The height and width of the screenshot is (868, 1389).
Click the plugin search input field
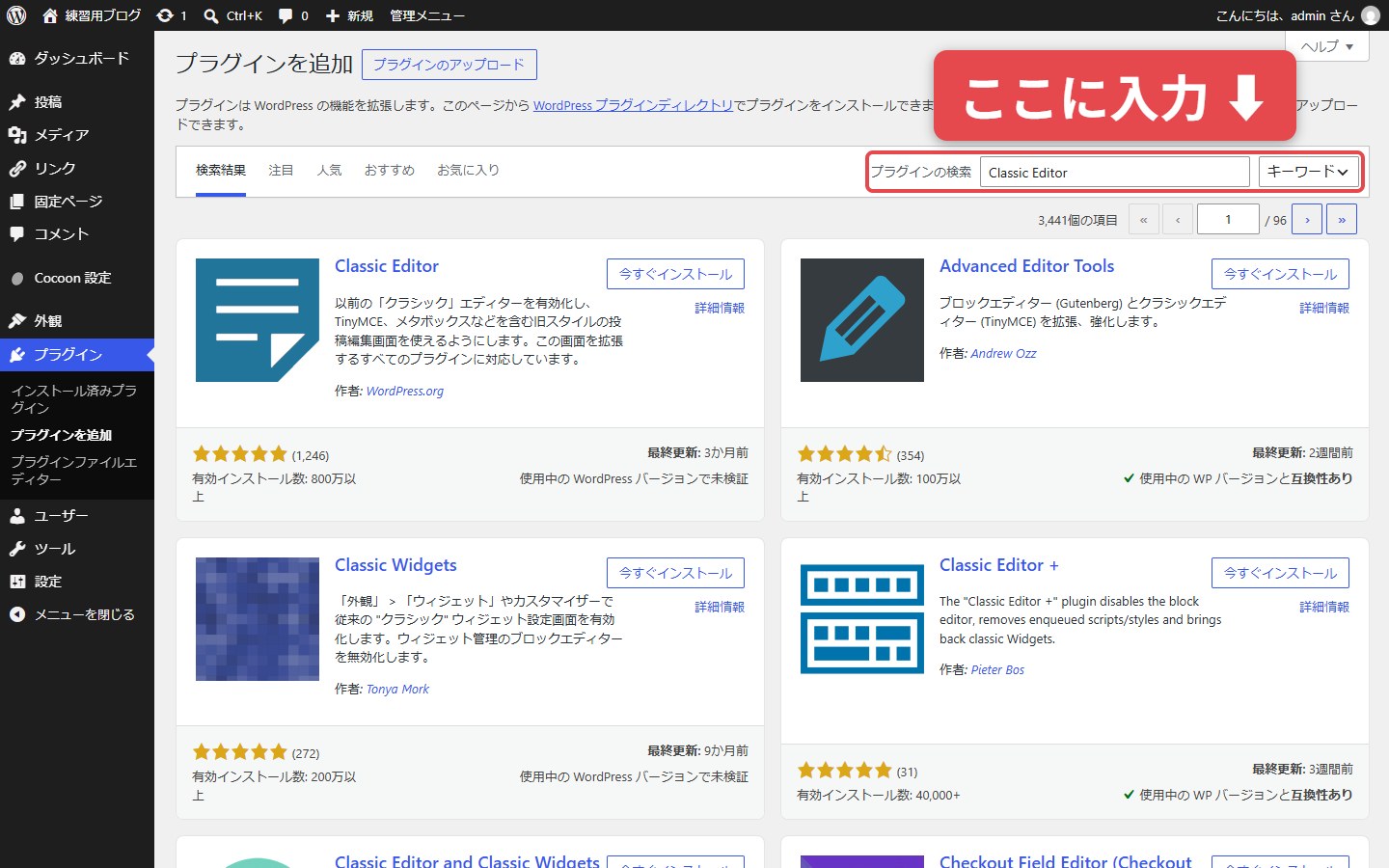[1115, 172]
